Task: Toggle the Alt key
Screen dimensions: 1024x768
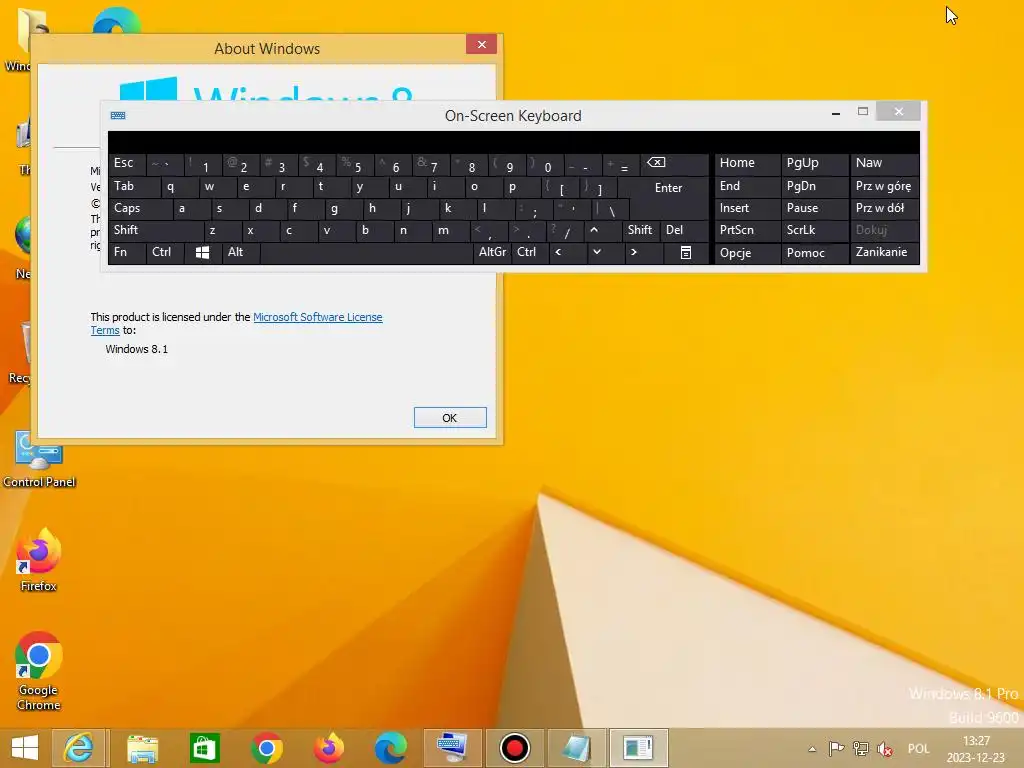Action: coord(240,253)
